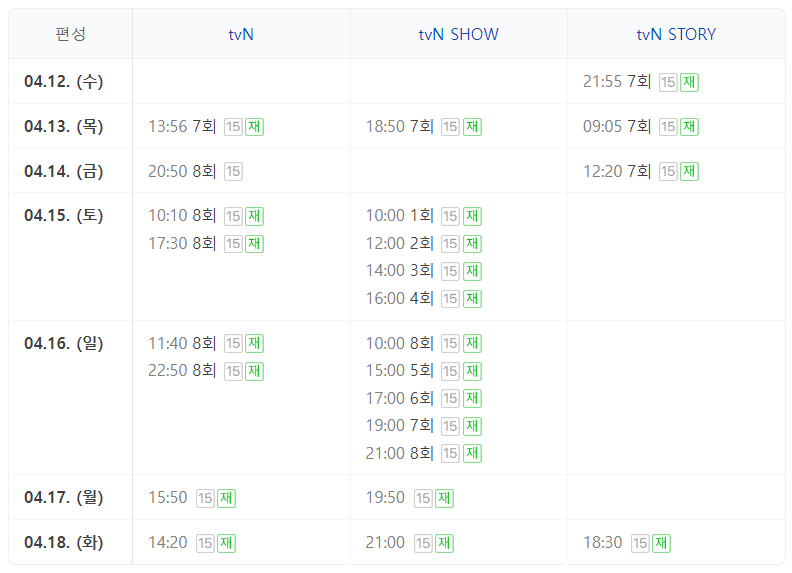Click the 15 rating badge next to 12:20

point(668,172)
